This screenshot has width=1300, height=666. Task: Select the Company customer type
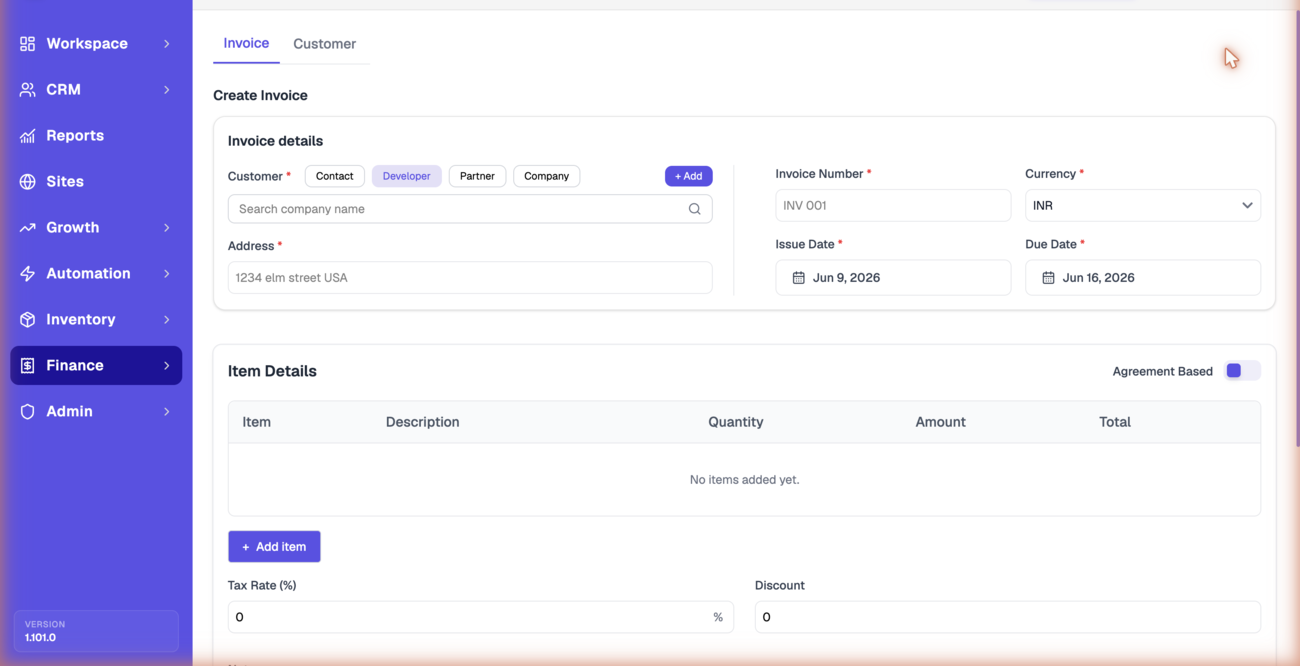(x=546, y=176)
